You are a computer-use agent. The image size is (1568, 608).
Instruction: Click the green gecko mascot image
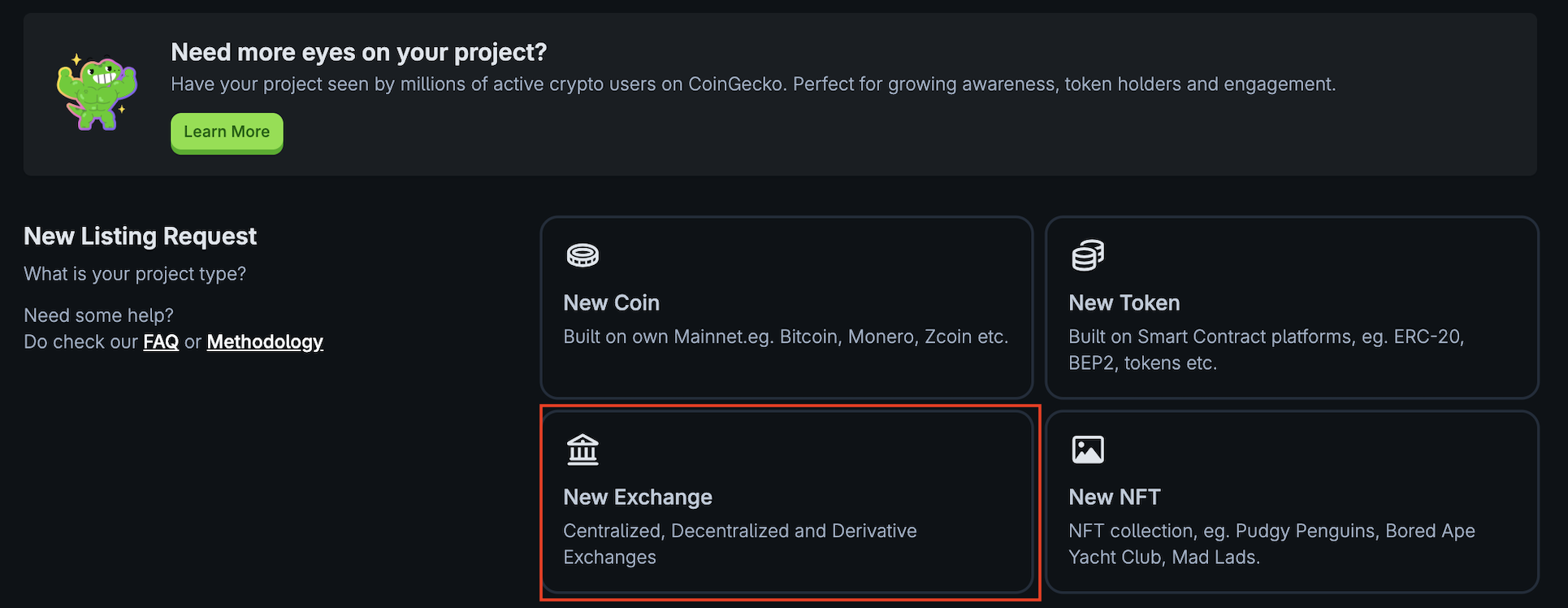pos(97,93)
